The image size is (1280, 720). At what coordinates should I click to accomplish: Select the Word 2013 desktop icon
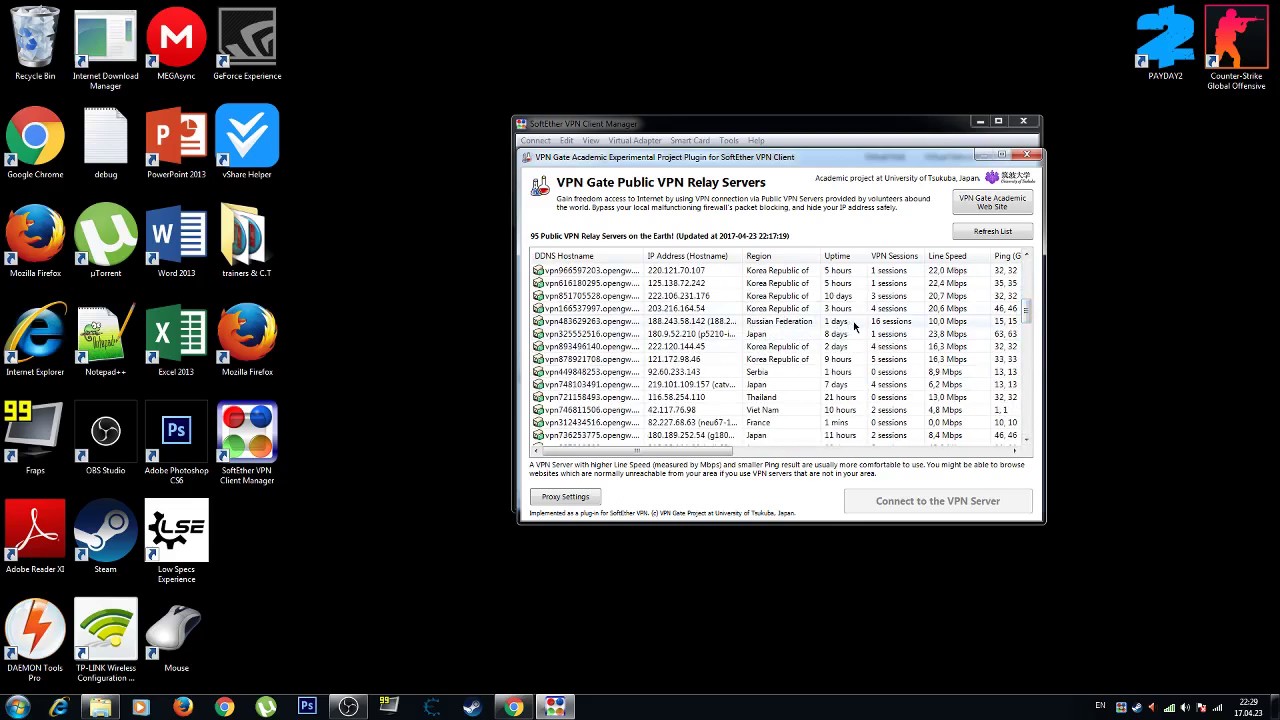[x=176, y=241]
